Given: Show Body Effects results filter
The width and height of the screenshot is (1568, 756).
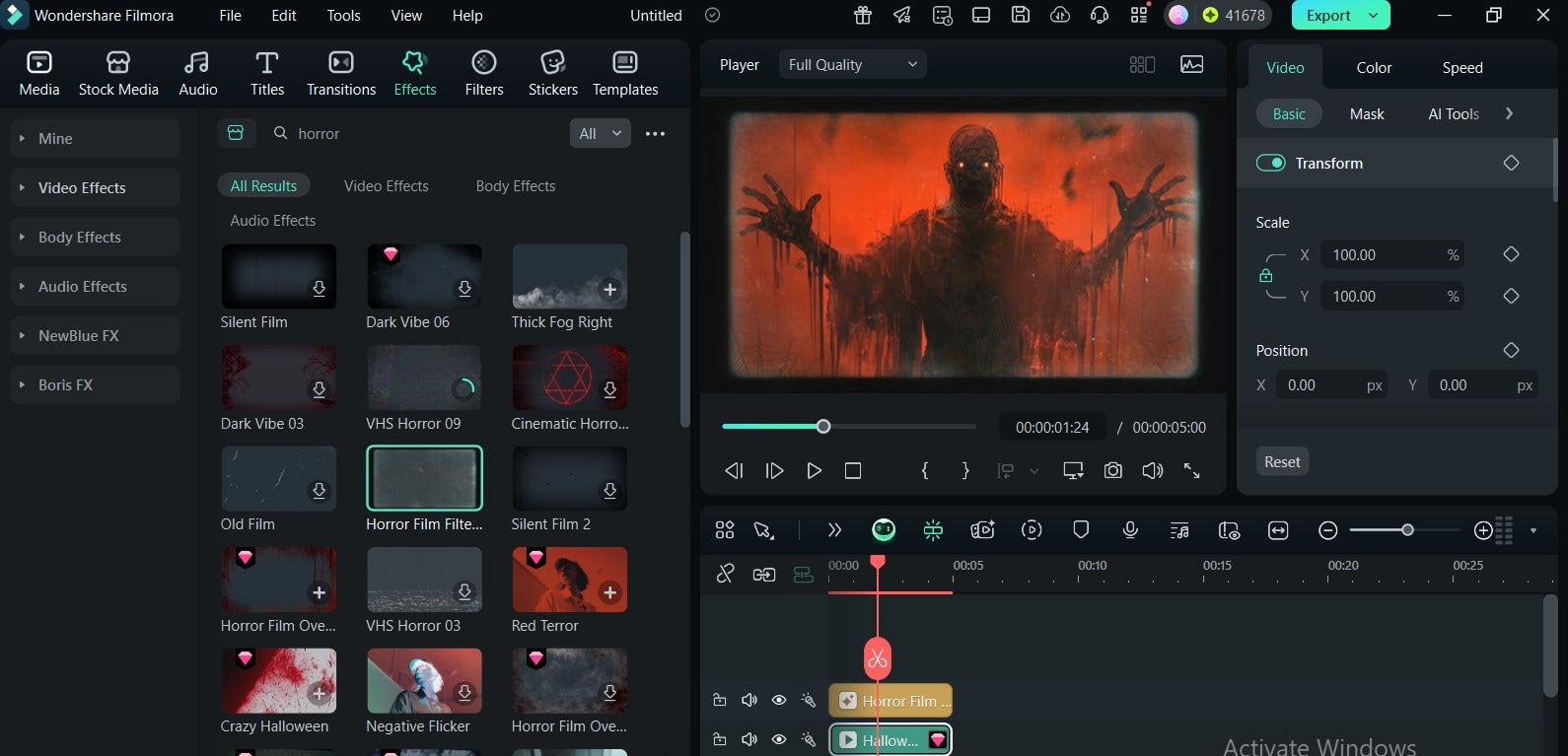Looking at the screenshot, I should pos(516,185).
